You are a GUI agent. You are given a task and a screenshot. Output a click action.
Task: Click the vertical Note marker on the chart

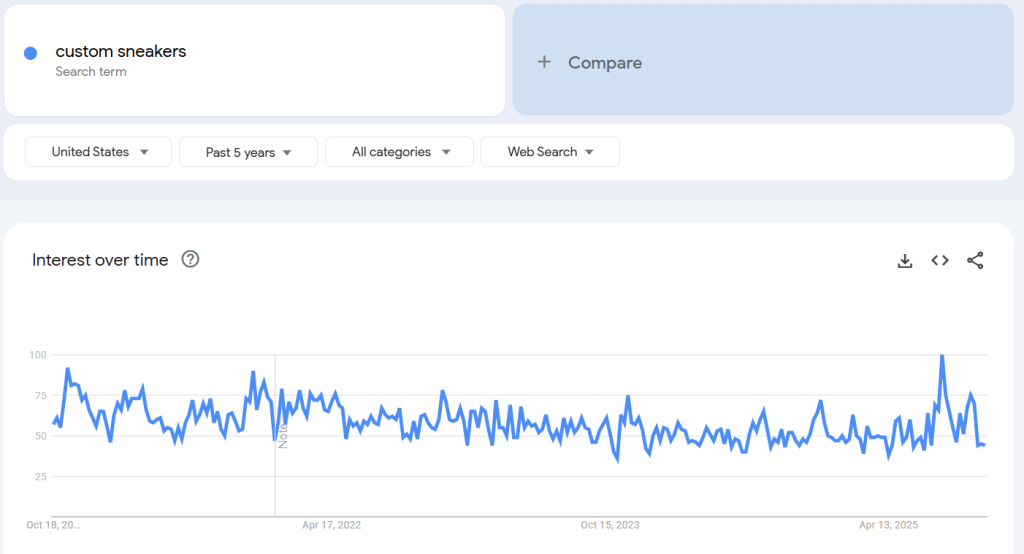(x=283, y=436)
